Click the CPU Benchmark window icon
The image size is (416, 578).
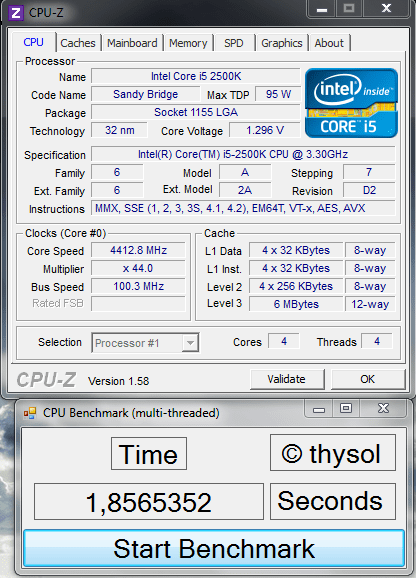(30, 413)
